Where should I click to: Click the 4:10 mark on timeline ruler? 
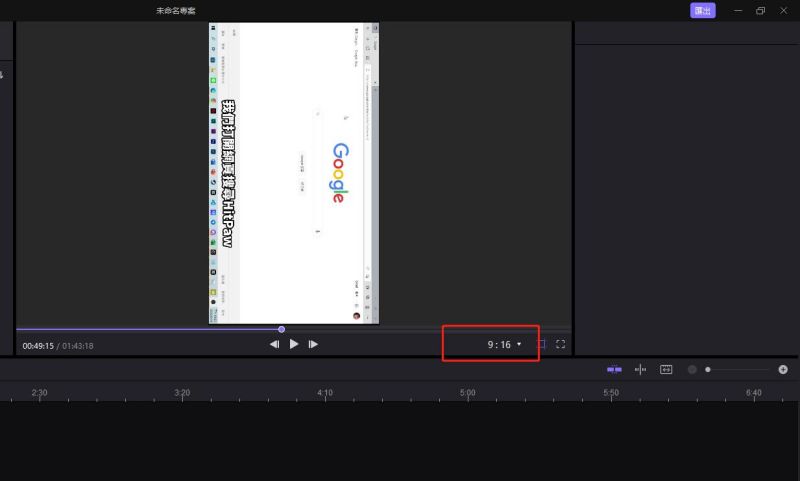(325, 393)
